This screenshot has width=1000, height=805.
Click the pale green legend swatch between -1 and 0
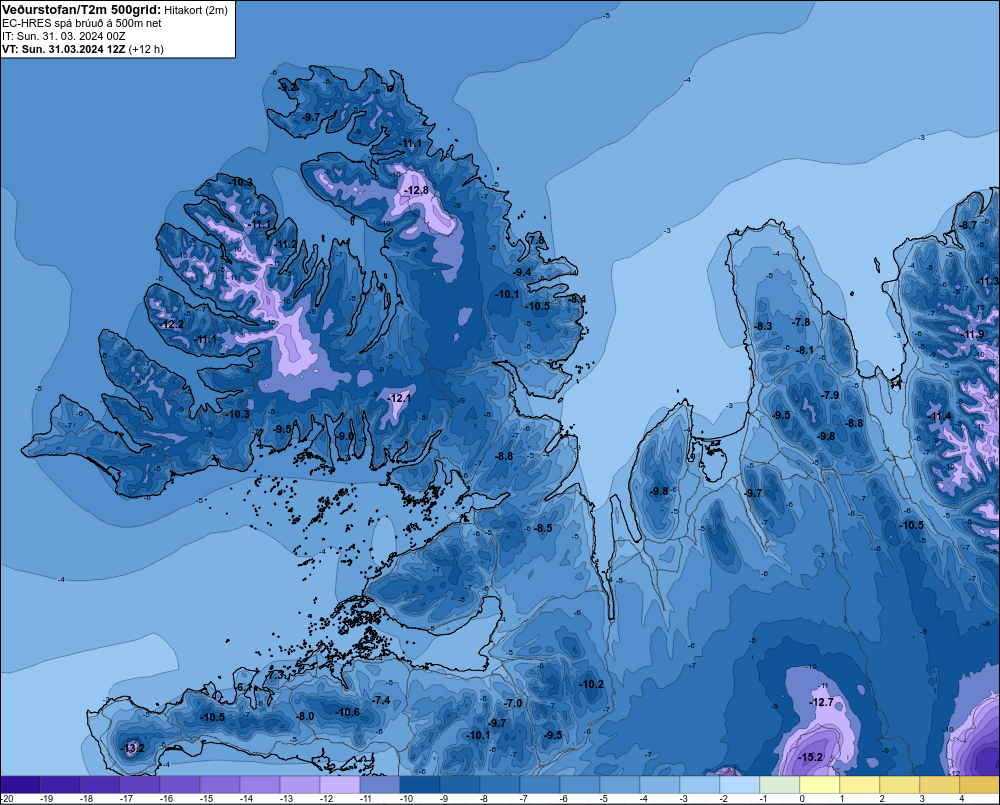[x=779, y=784]
